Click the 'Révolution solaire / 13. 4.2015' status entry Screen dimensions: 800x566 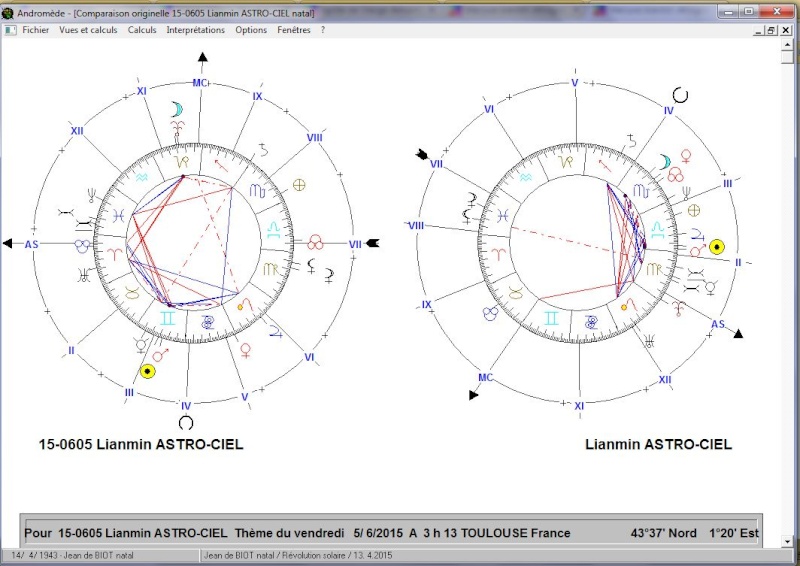tap(337, 556)
